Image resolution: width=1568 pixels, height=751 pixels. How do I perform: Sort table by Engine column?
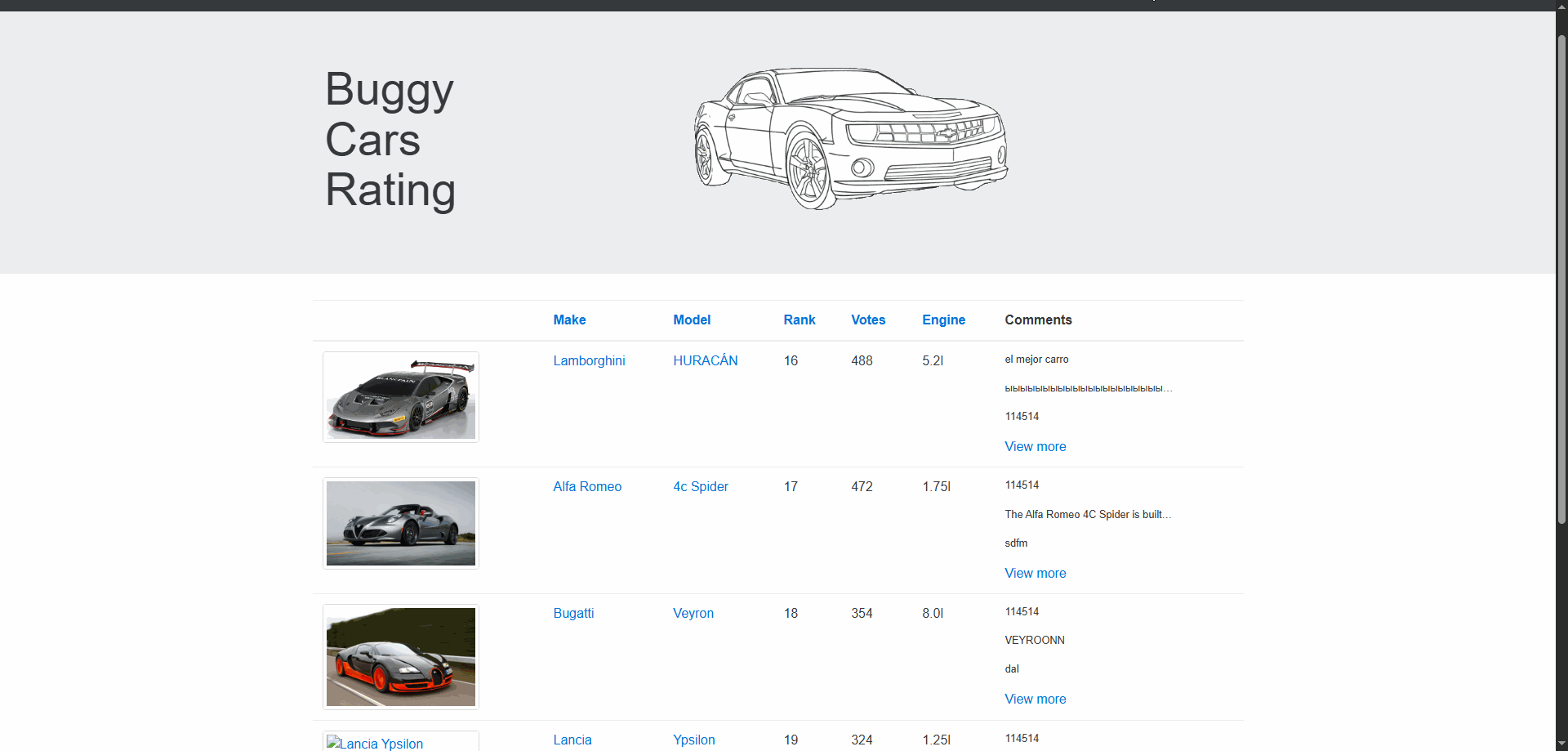click(943, 320)
